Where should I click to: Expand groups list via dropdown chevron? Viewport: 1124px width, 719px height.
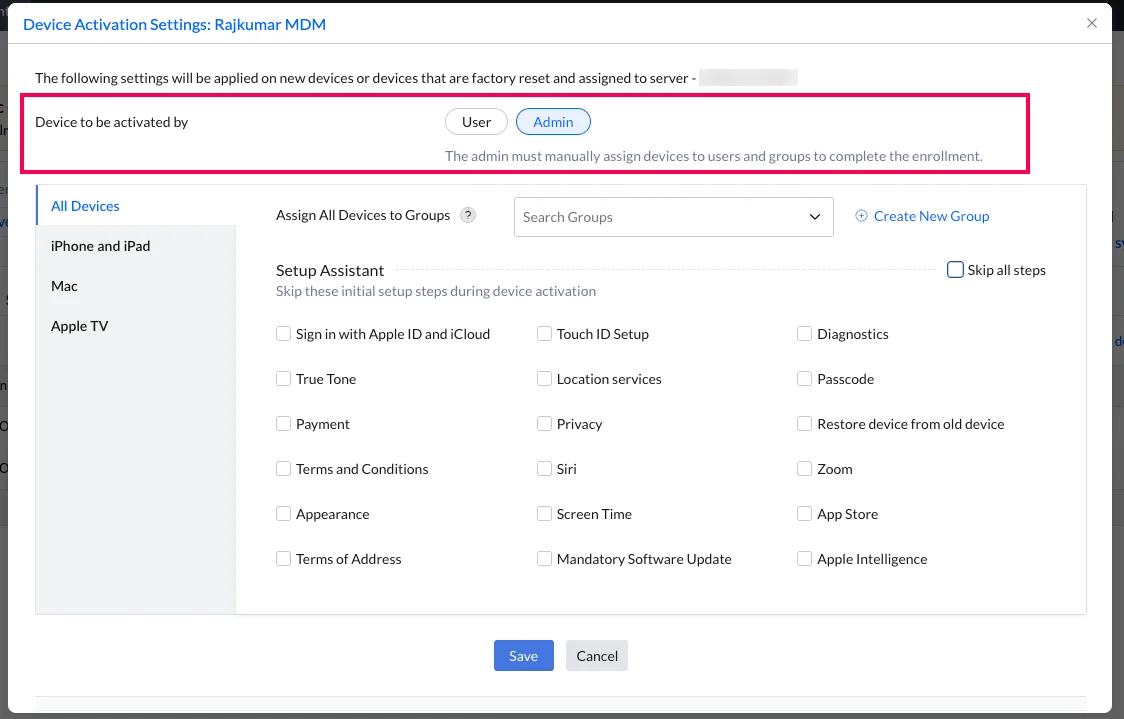point(814,216)
